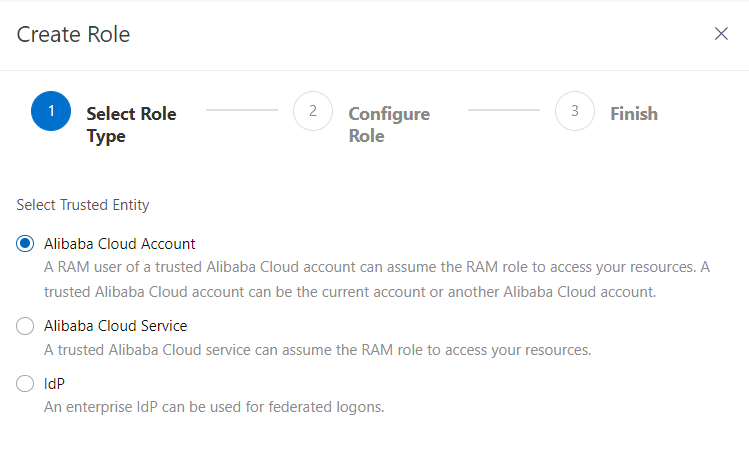Screen dimensions: 749x464
Task: Click the Alibaba Cloud Service label text
Action: click(116, 326)
